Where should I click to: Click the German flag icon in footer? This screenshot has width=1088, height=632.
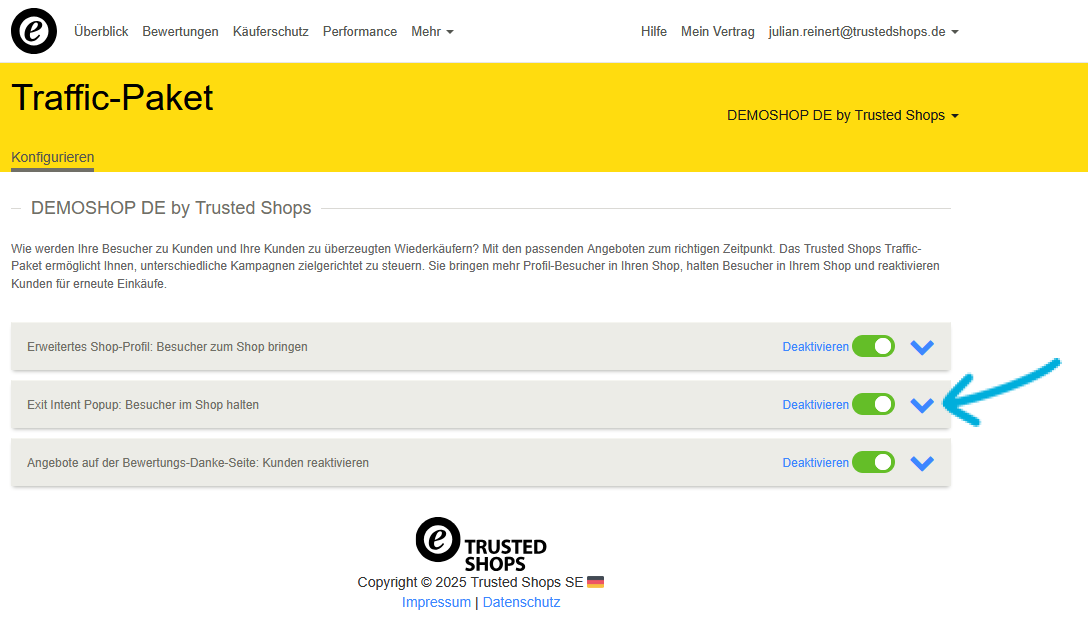pyautogui.click(x=595, y=582)
